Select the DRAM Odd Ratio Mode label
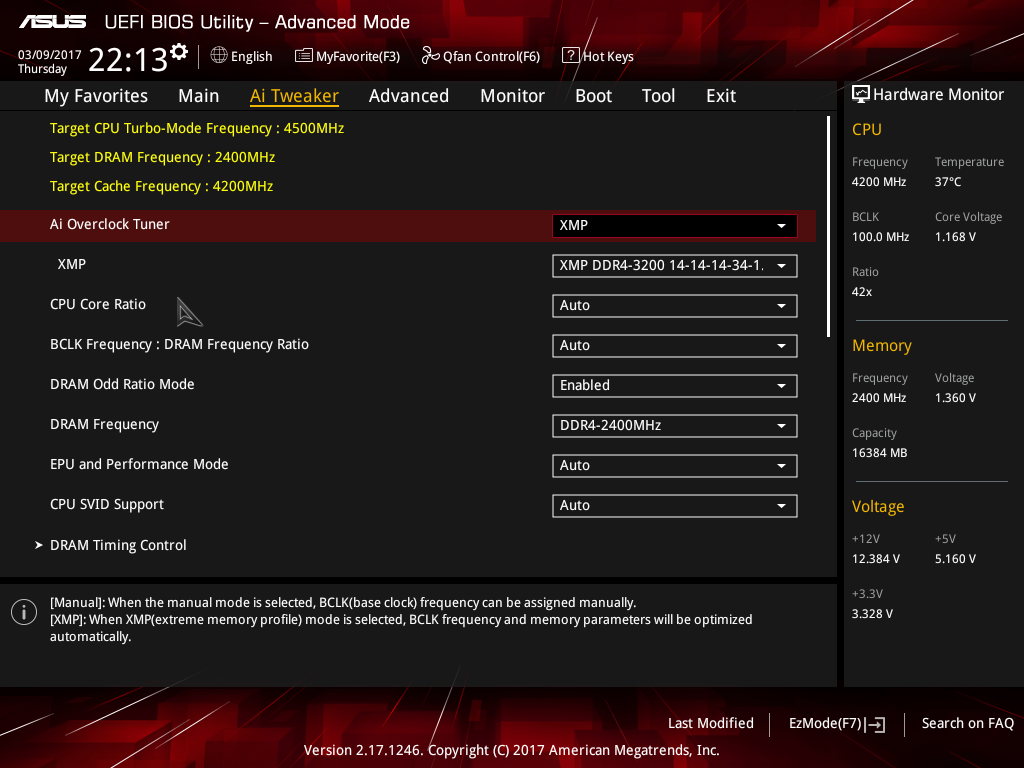The height and width of the screenshot is (768, 1024). [x=122, y=385]
